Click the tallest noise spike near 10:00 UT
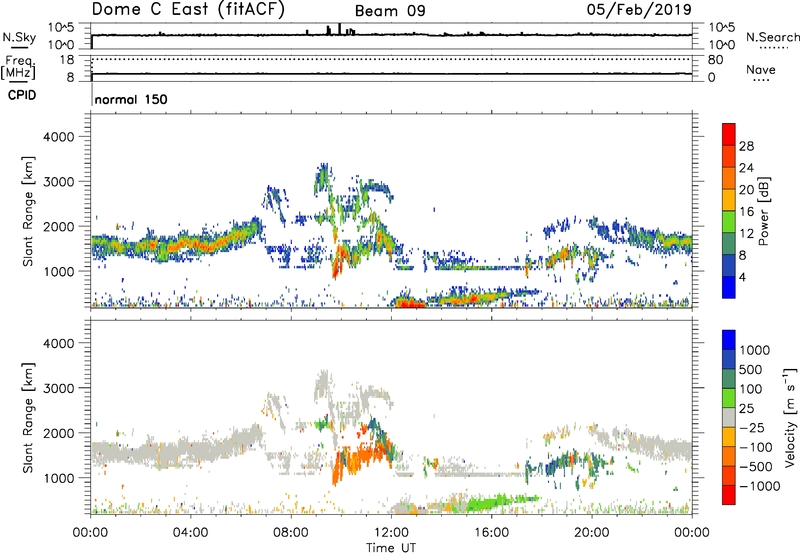The height and width of the screenshot is (554, 800). (340, 29)
